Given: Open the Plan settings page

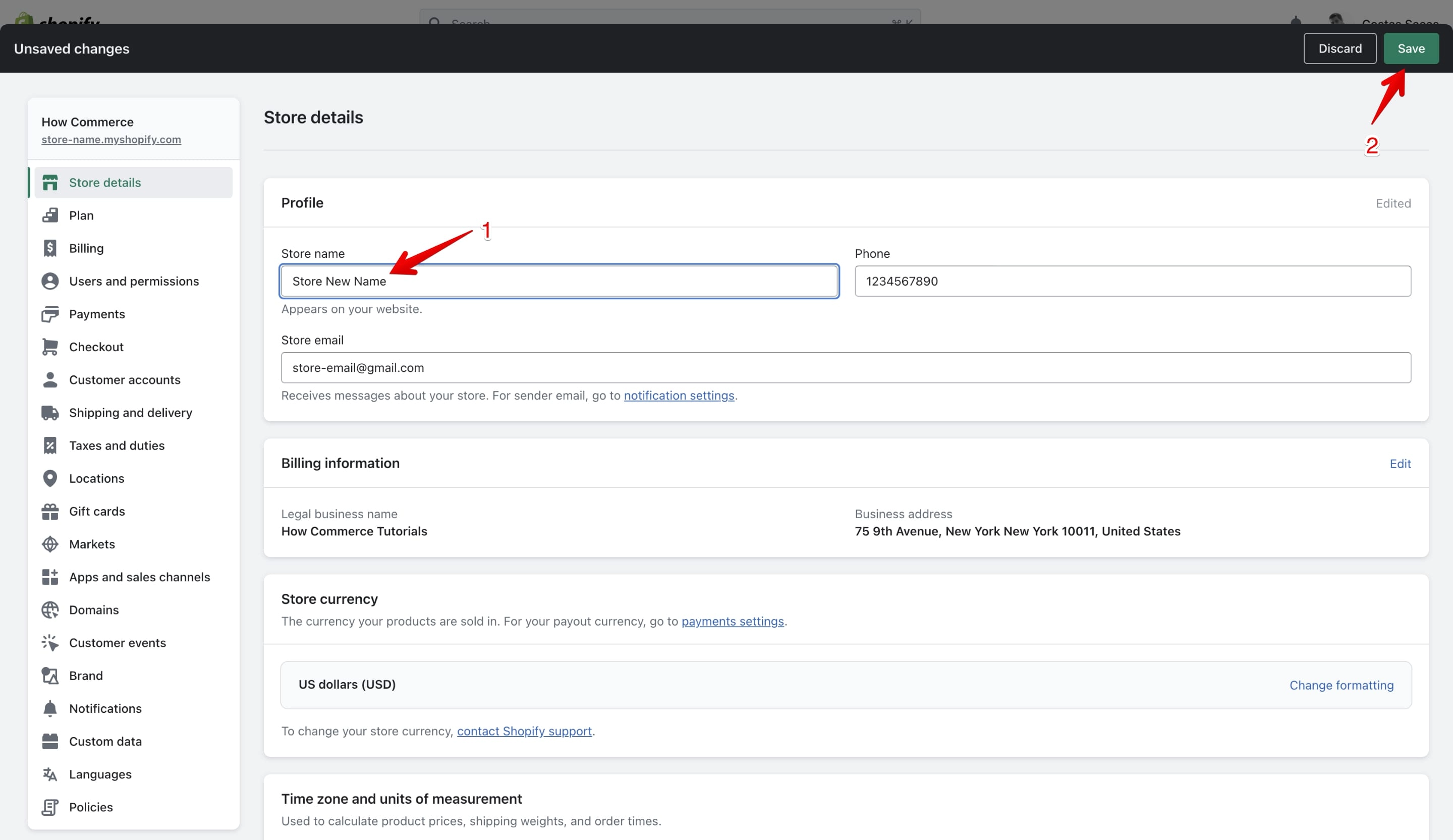Looking at the screenshot, I should [133, 215].
